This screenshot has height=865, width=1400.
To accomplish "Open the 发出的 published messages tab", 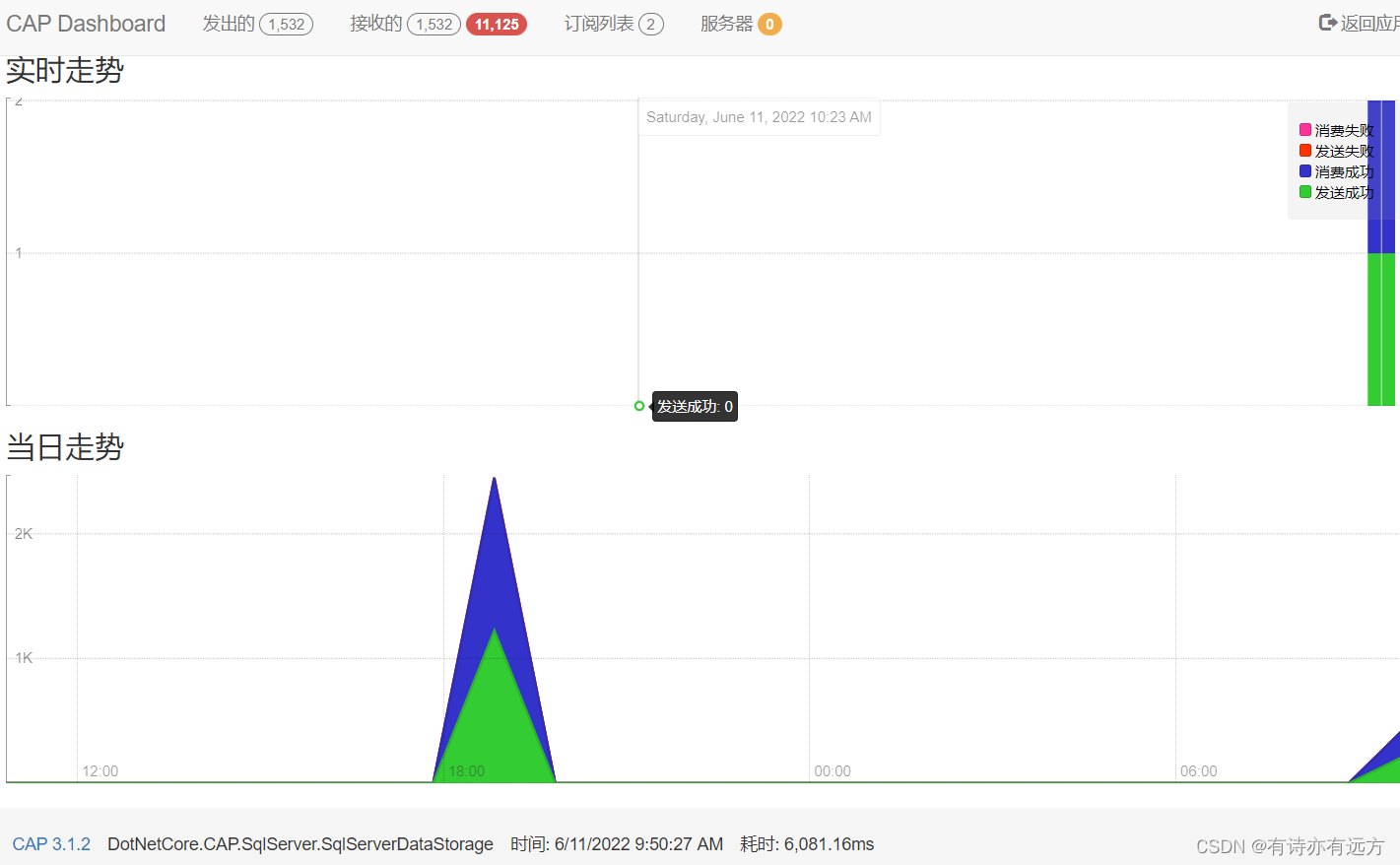I will 257,24.
